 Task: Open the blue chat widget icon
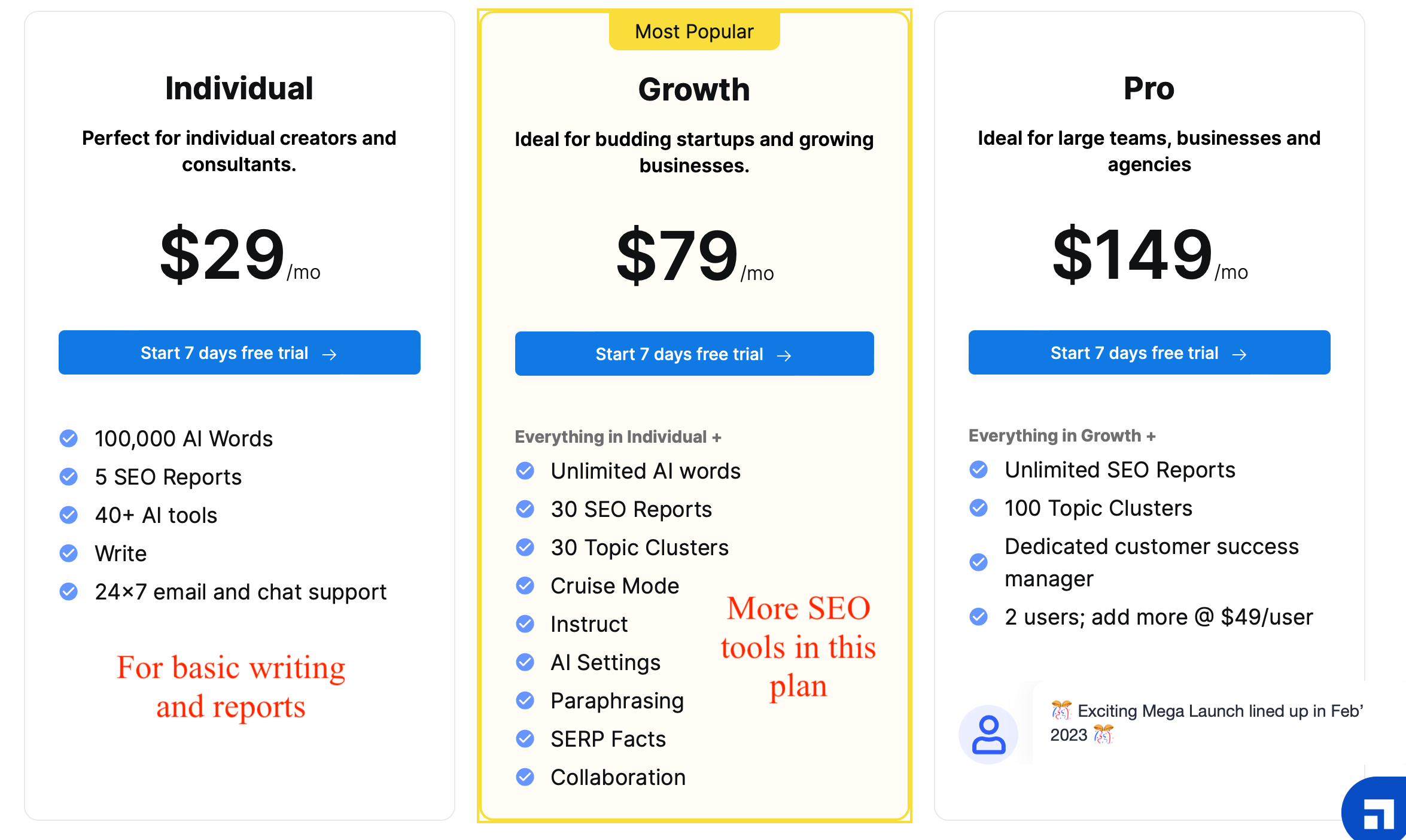click(x=1376, y=810)
